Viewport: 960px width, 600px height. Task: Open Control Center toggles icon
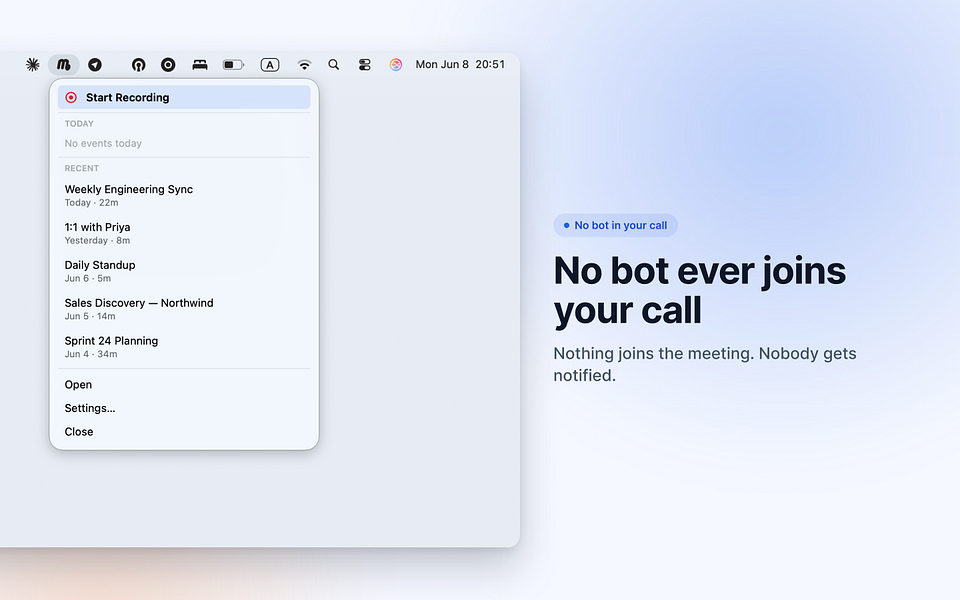tap(364, 64)
